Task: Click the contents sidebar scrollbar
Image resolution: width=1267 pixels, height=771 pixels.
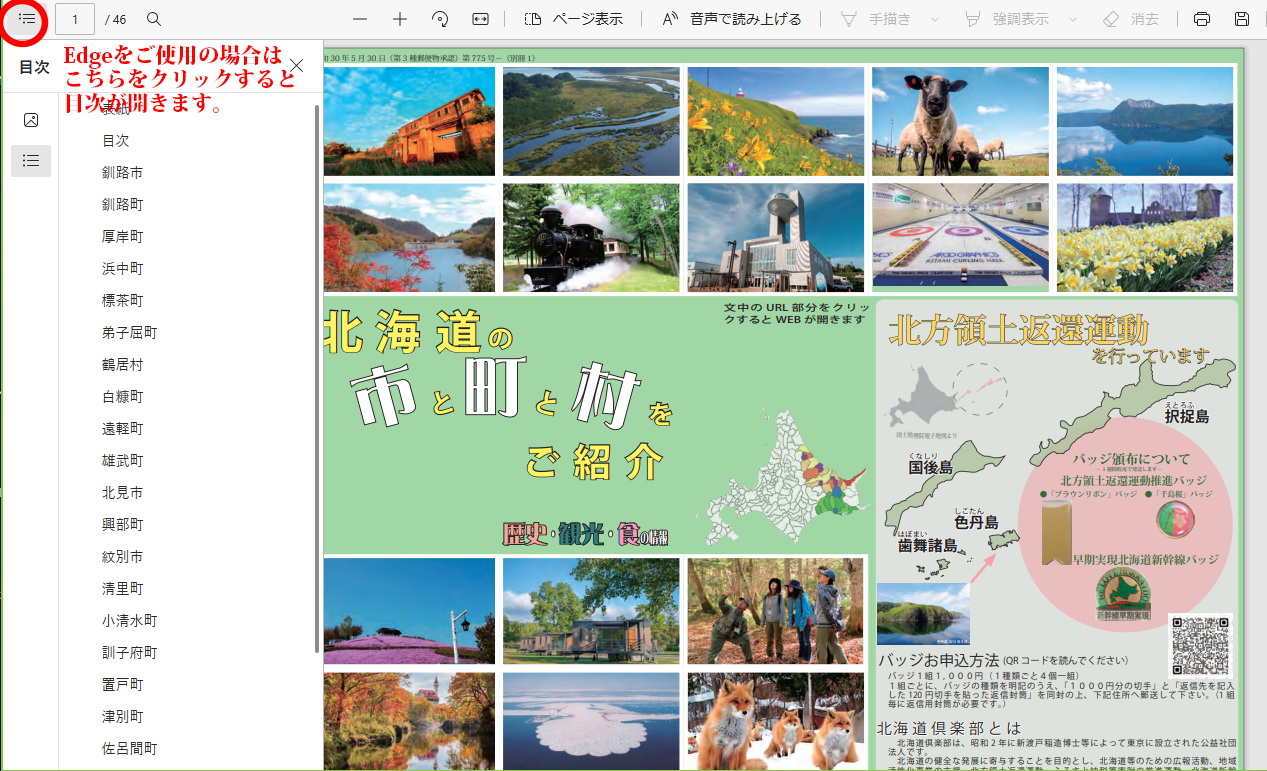Action: pyautogui.click(x=318, y=378)
